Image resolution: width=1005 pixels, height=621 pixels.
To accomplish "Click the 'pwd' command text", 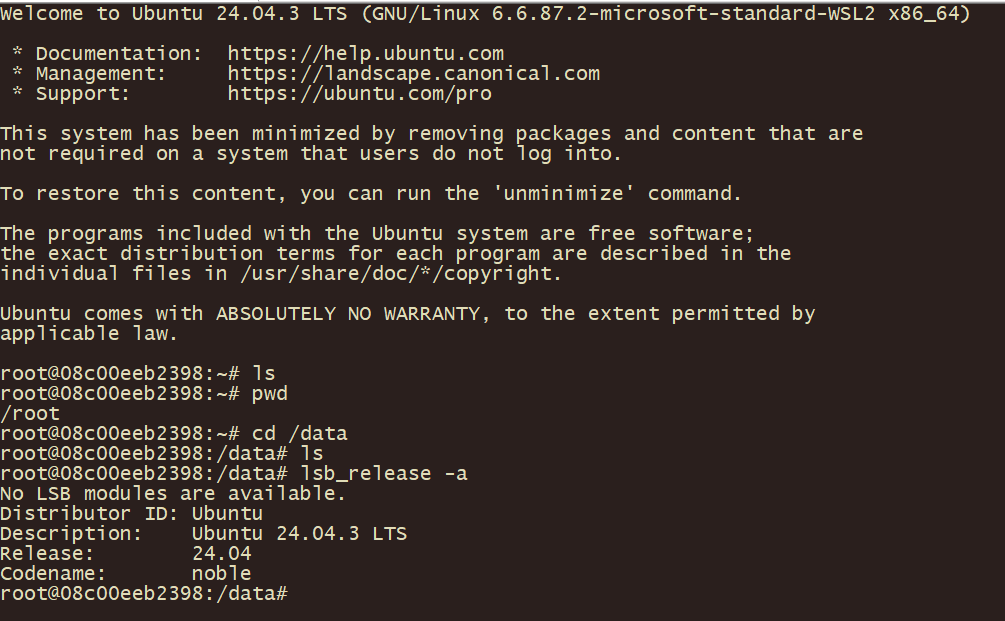I will pyautogui.click(x=269, y=394).
